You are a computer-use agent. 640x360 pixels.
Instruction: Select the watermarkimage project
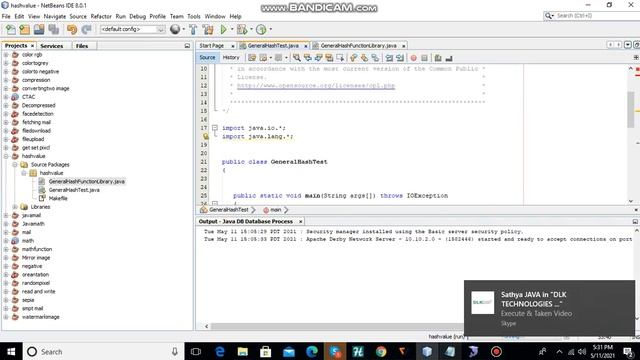[x=40, y=317]
